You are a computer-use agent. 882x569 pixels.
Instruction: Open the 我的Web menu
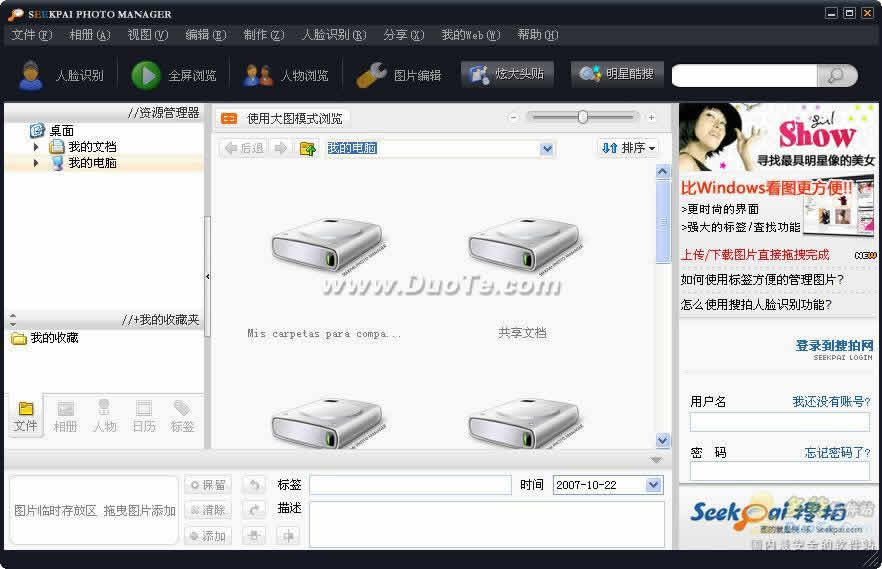coord(471,35)
